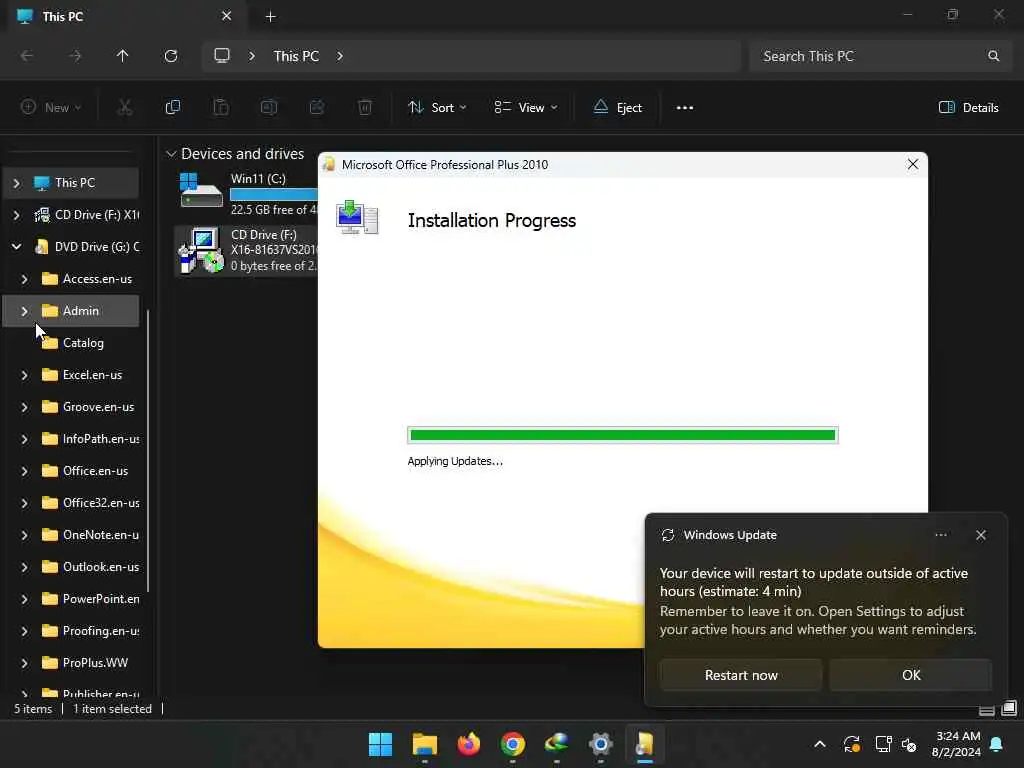This screenshot has width=1024, height=768.
Task: Click the green installation progress bar
Action: pos(622,435)
